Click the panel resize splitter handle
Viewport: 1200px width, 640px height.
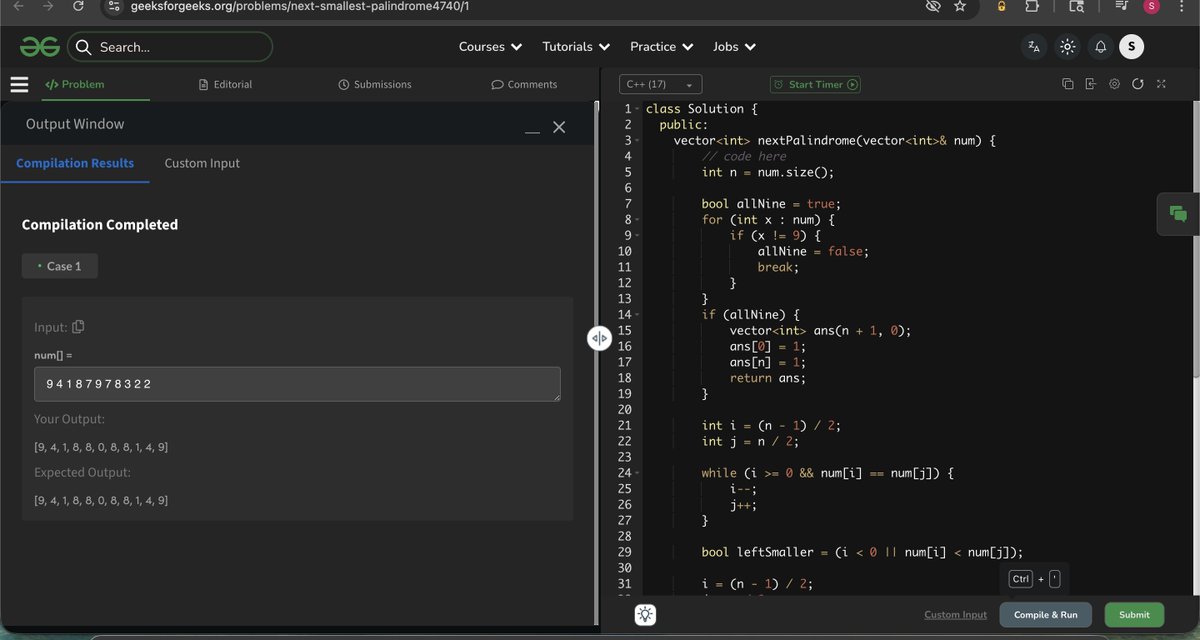[x=599, y=338]
